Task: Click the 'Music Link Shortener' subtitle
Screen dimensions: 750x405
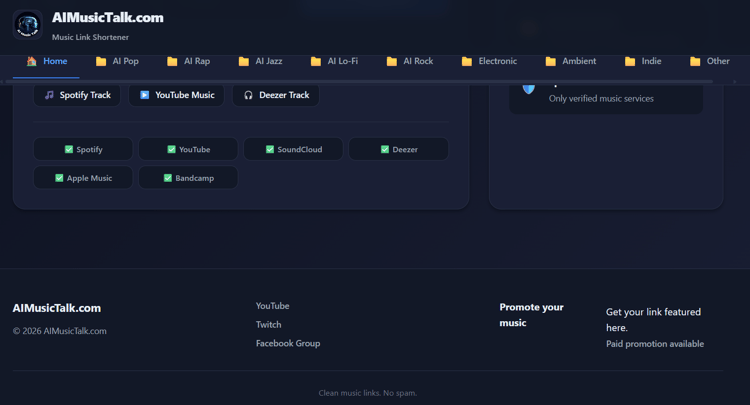Action: coord(90,37)
